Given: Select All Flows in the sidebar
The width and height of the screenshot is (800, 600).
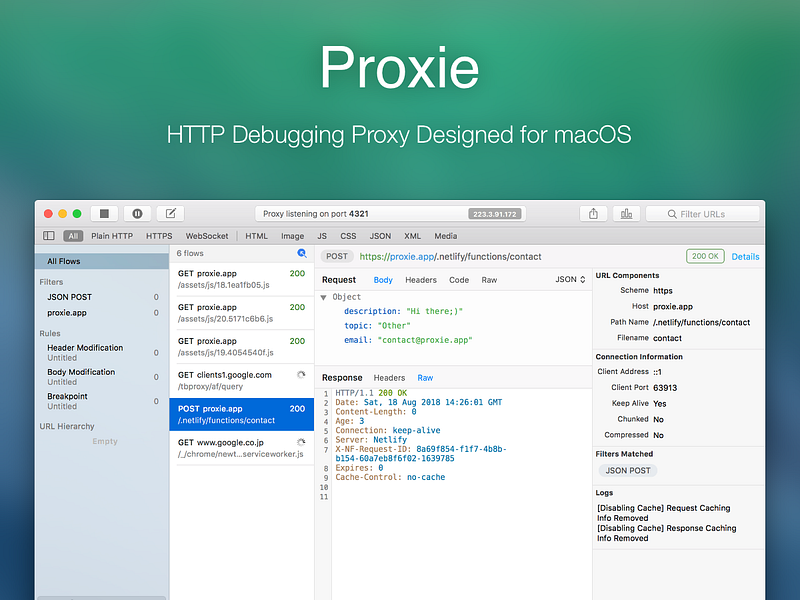Looking at the screenshot, I should coord(102,261).
